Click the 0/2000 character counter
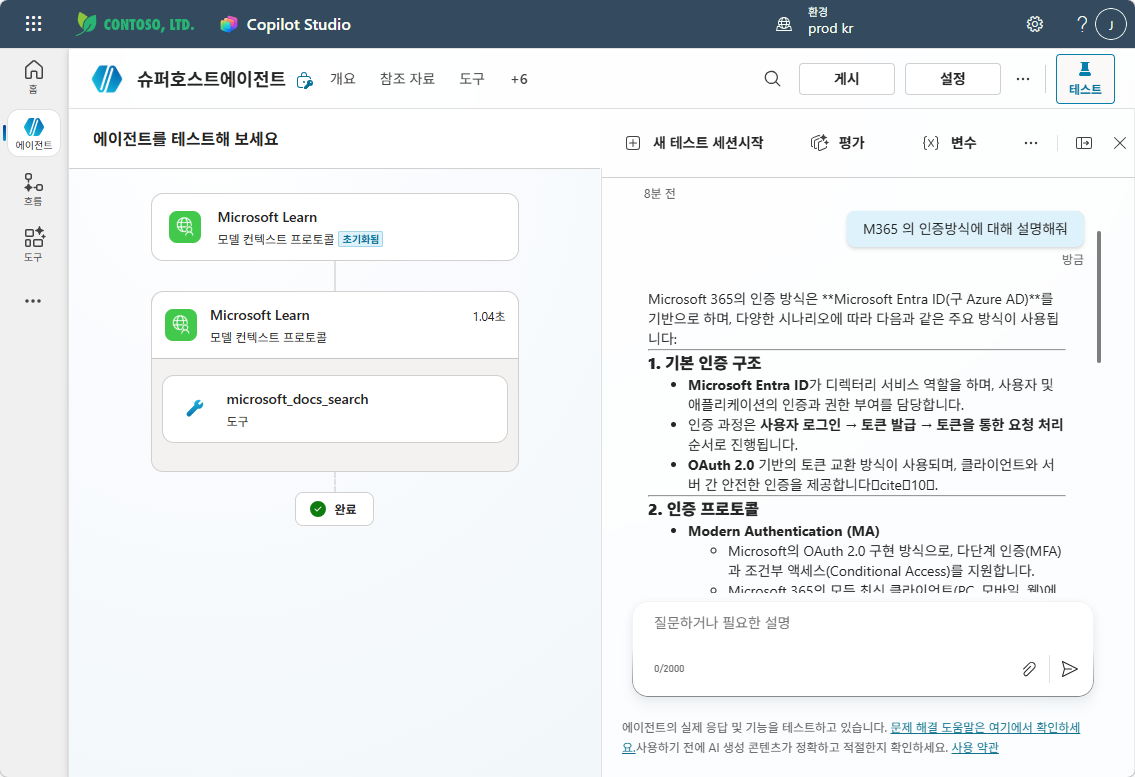1135x777 pixels. [x=669, y=669]
